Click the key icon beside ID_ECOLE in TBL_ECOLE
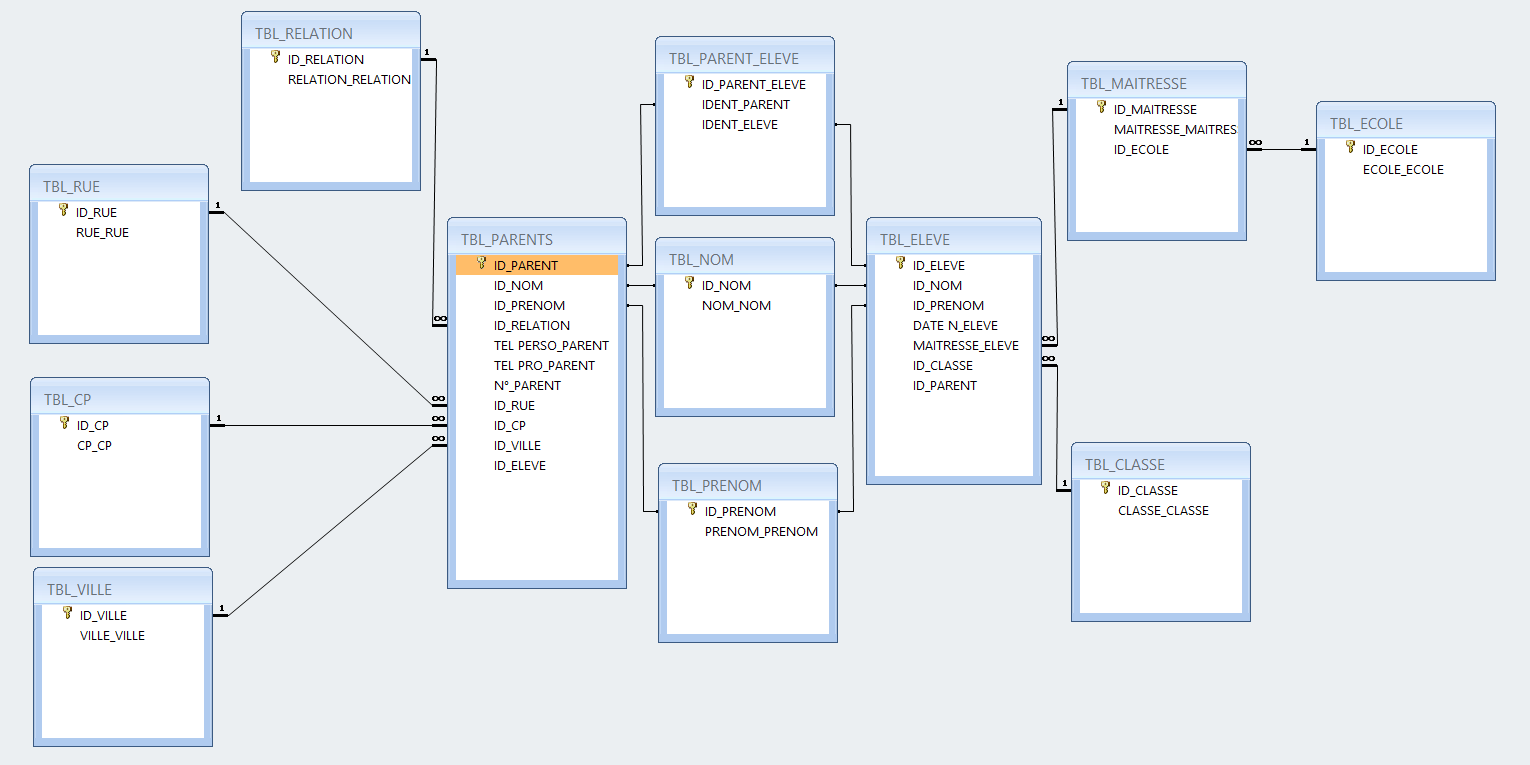The height and width of the screenshot is (765, 1530). pos(1351,148)
